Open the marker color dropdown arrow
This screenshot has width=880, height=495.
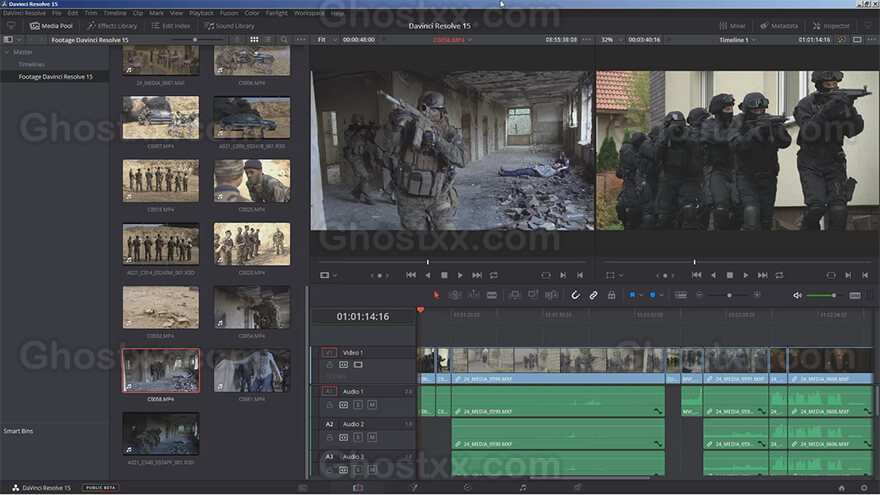[661, 295]
